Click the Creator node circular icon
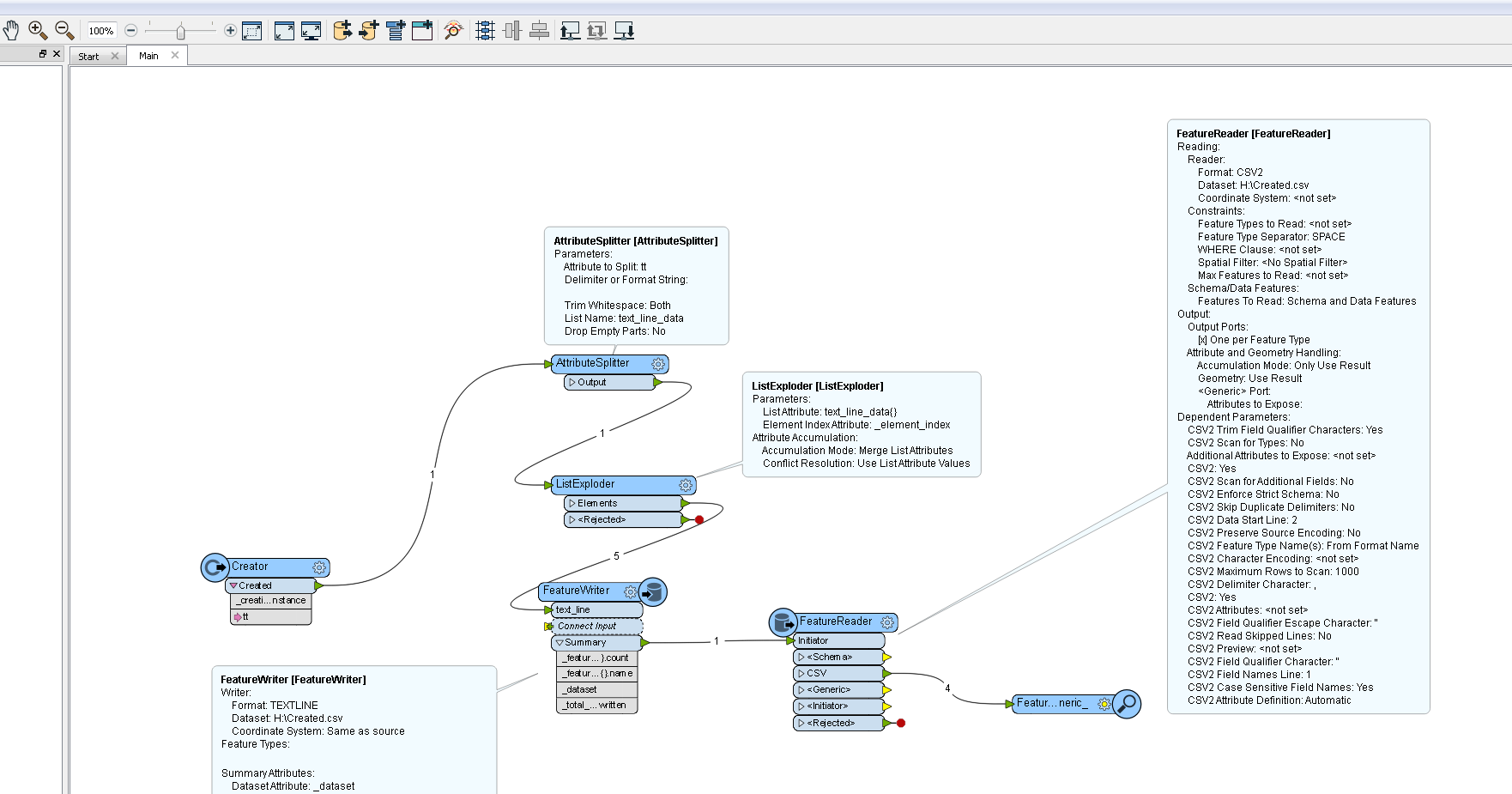1512x794 pixels. (x=215, y=567)
